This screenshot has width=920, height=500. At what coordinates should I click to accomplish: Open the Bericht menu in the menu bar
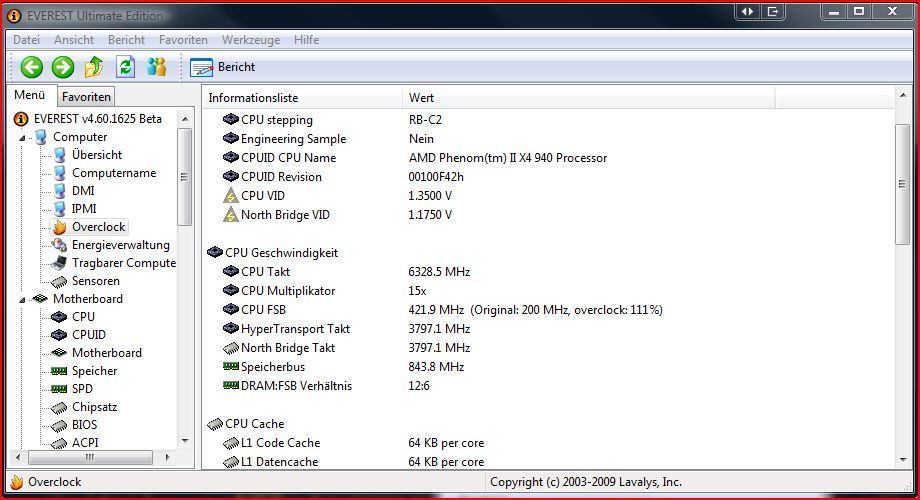(x=126, y=40)
